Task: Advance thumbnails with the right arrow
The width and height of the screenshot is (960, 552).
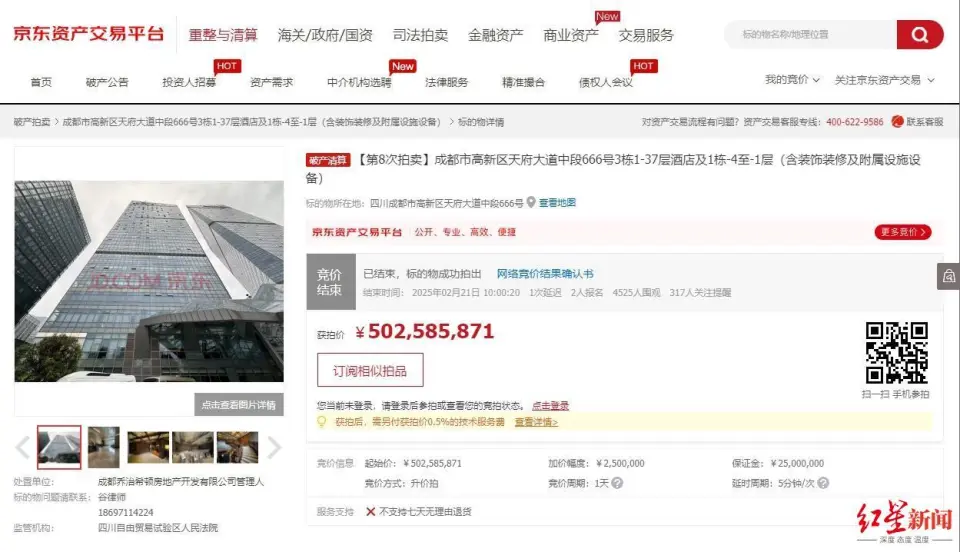Action: (273, 448)
